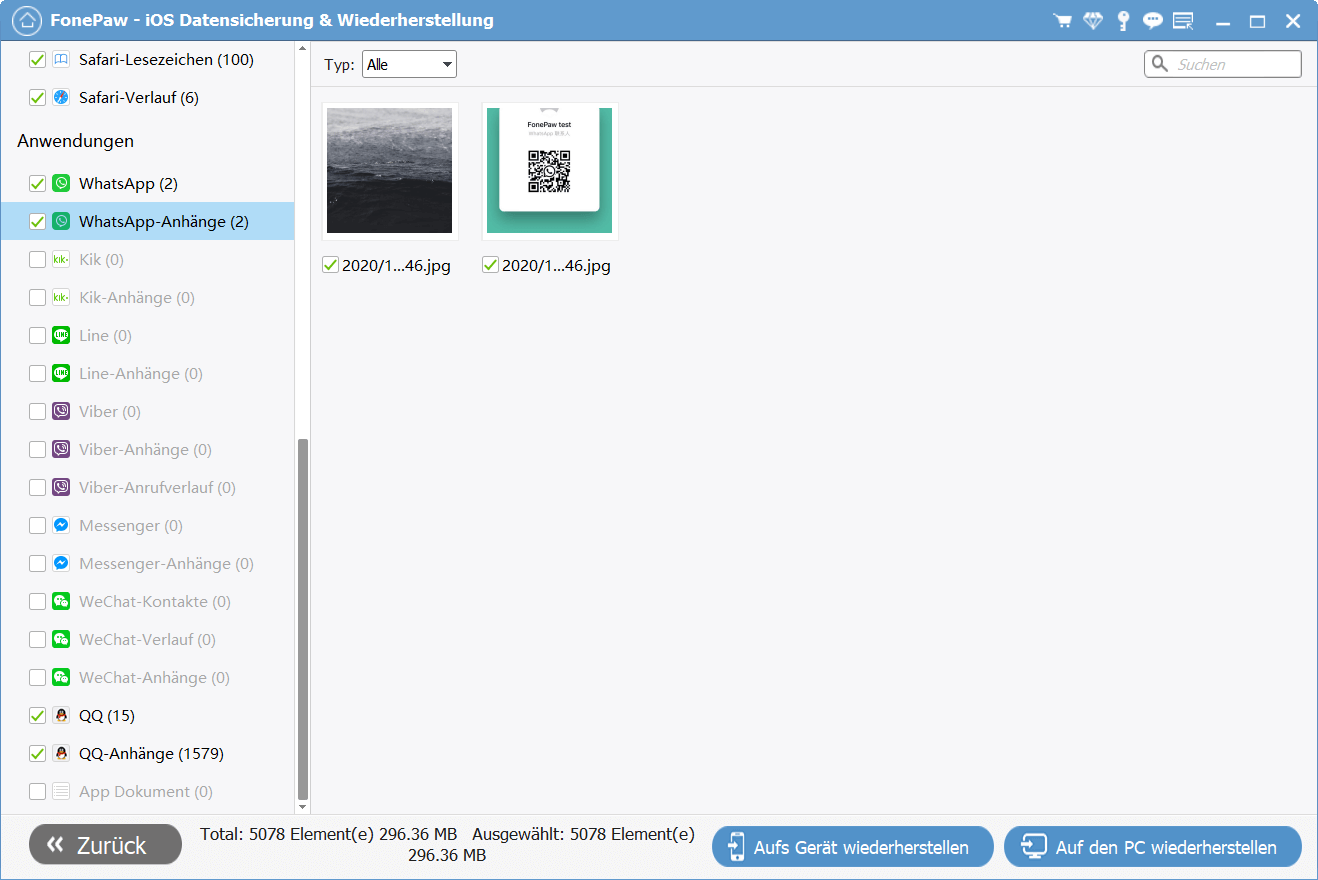
Task: Uncheck the WhatsApp-Anhänge checkbox
Action: coord(38,222)
